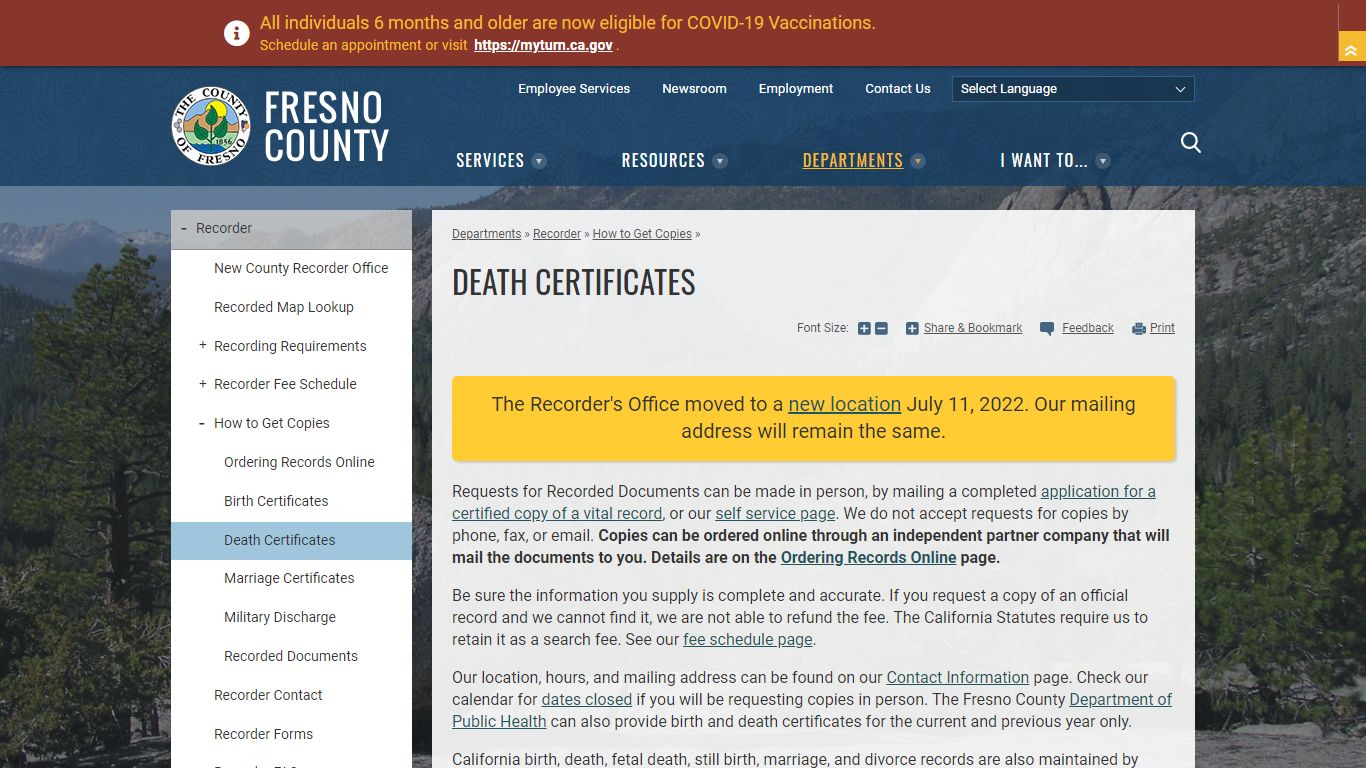Open the Contact Us link
Screen dimensions: 1366x768
(898, 89)
